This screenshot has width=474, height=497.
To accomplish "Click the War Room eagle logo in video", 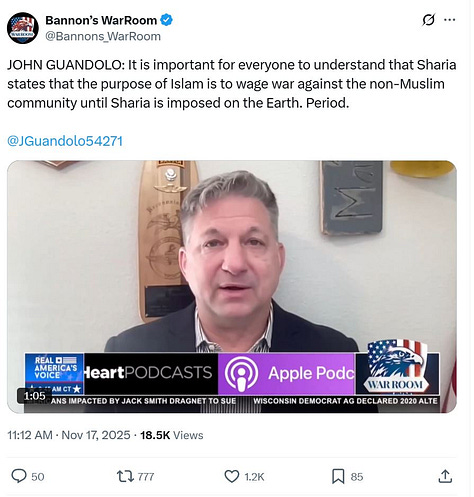I will pyautogui.click(x=396, y=367).
